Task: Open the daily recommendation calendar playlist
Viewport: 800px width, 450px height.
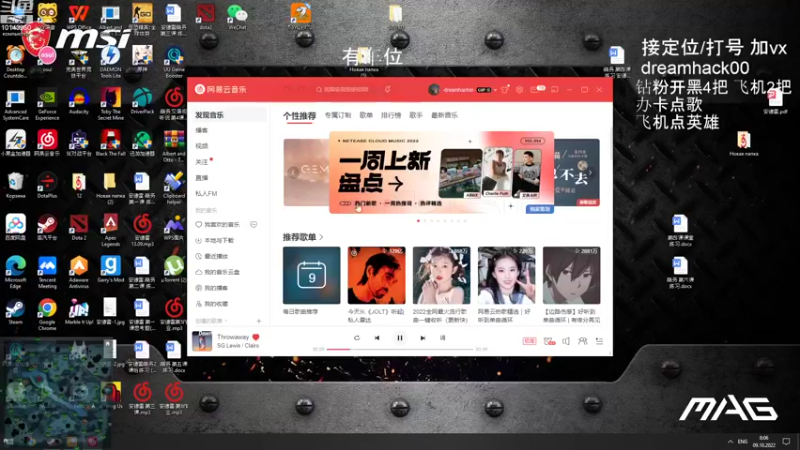Action: [311, 276]
